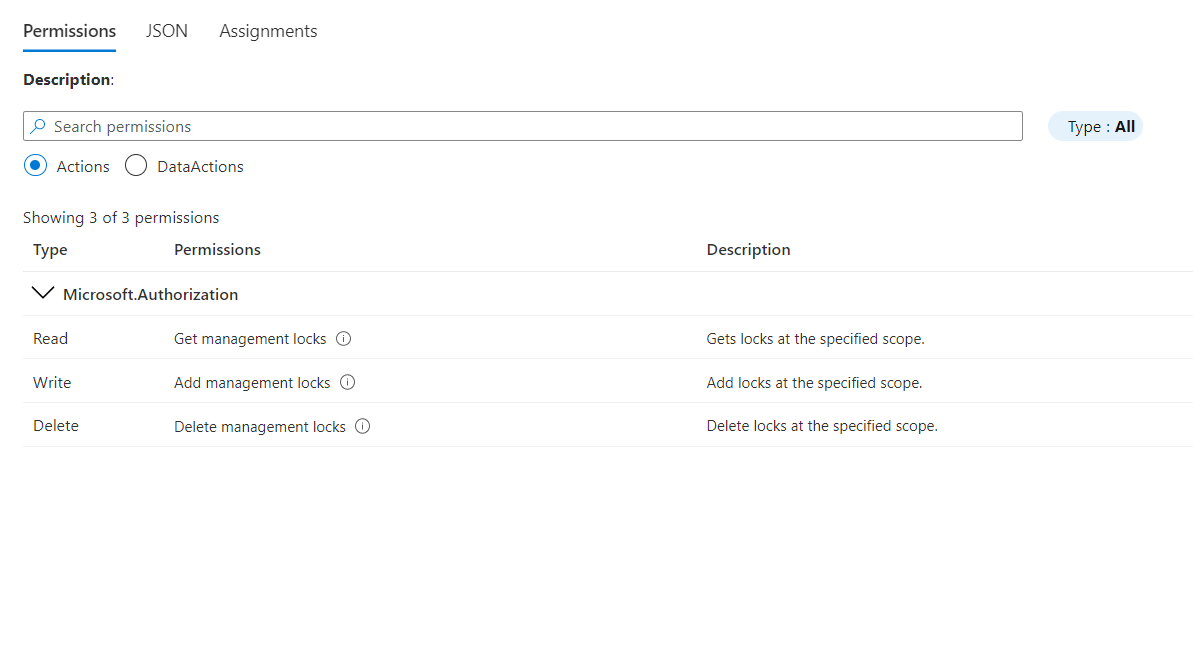
Task: Click info icon beside Delete management locks
Action: click(363, 427)
